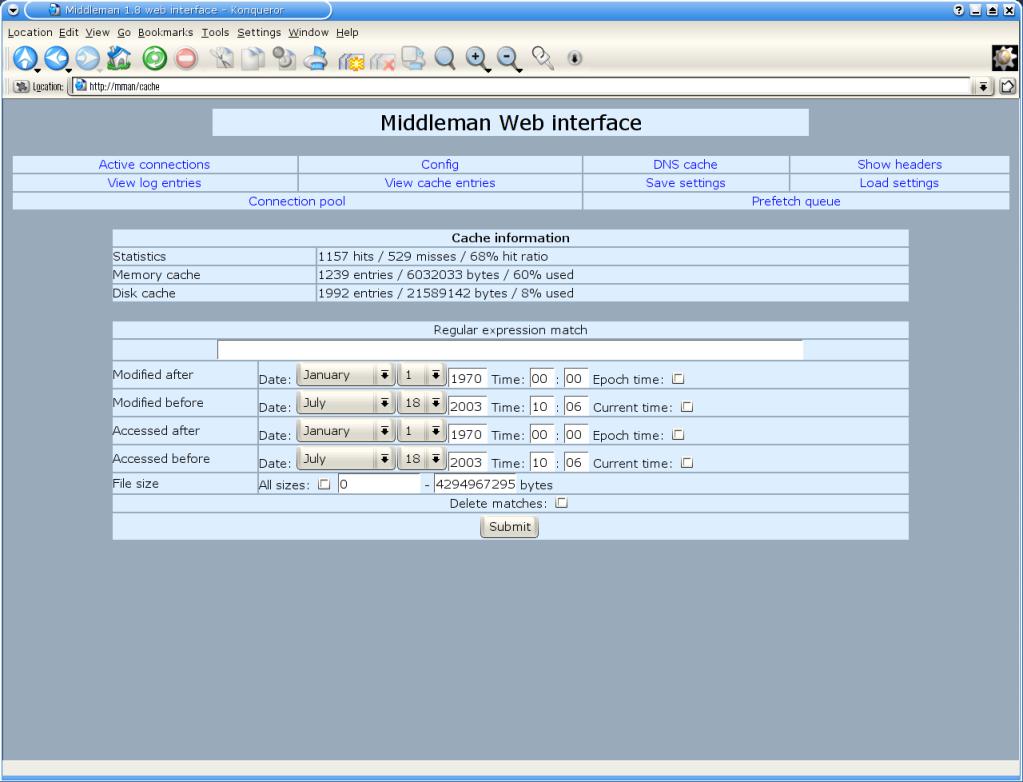1023x782 pixels.
Task: Check Current time for Accessed before
Action: click(x=687, y=462)
